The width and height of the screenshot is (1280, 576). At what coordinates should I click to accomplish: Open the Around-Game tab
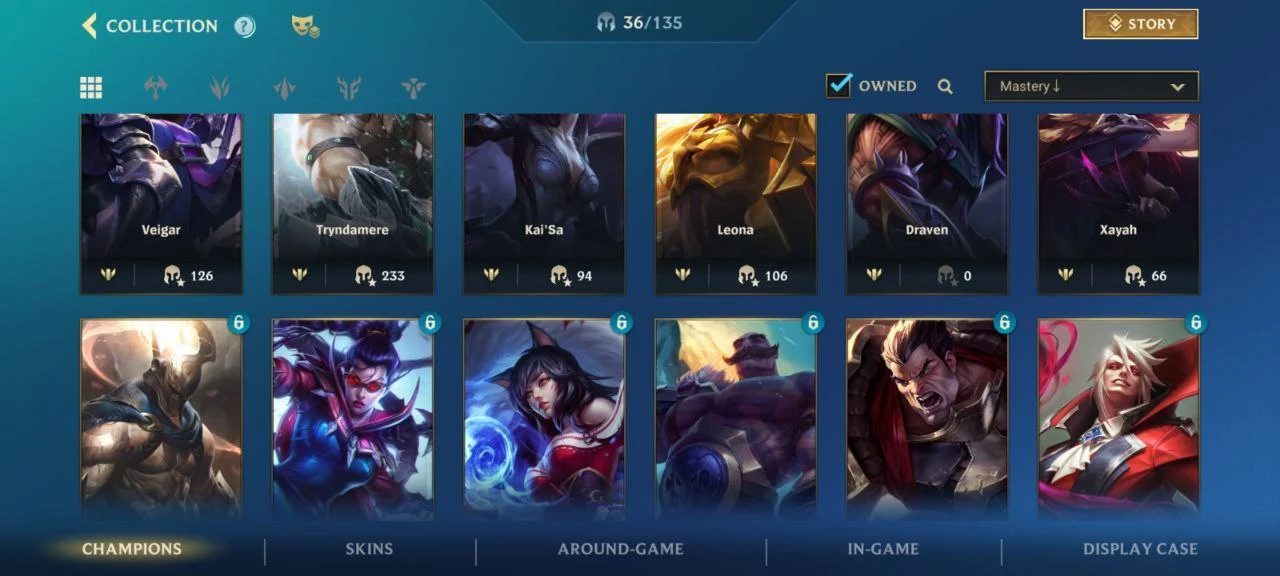(x=621, y=549)
